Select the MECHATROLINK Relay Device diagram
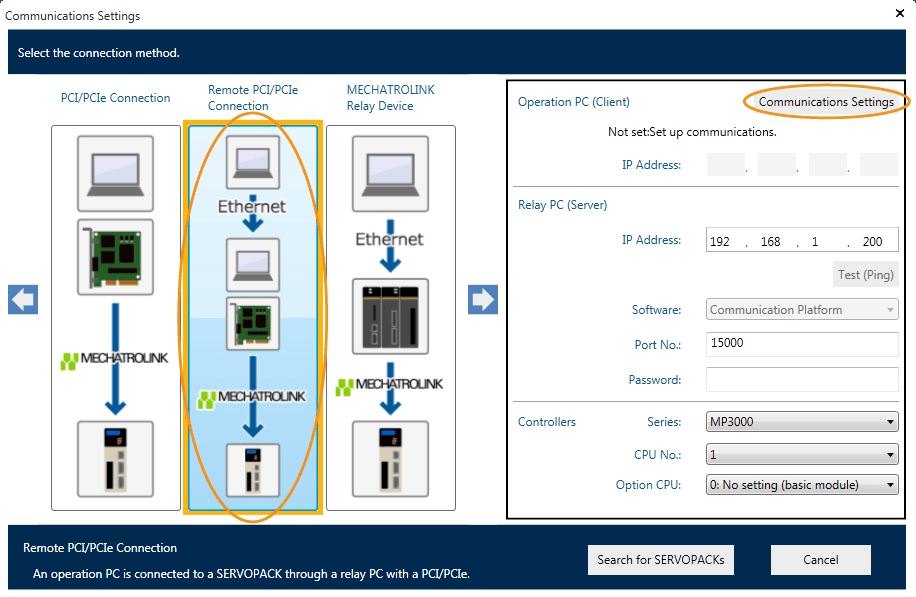This screenshot has height=597, width=916. click(390, 317)
